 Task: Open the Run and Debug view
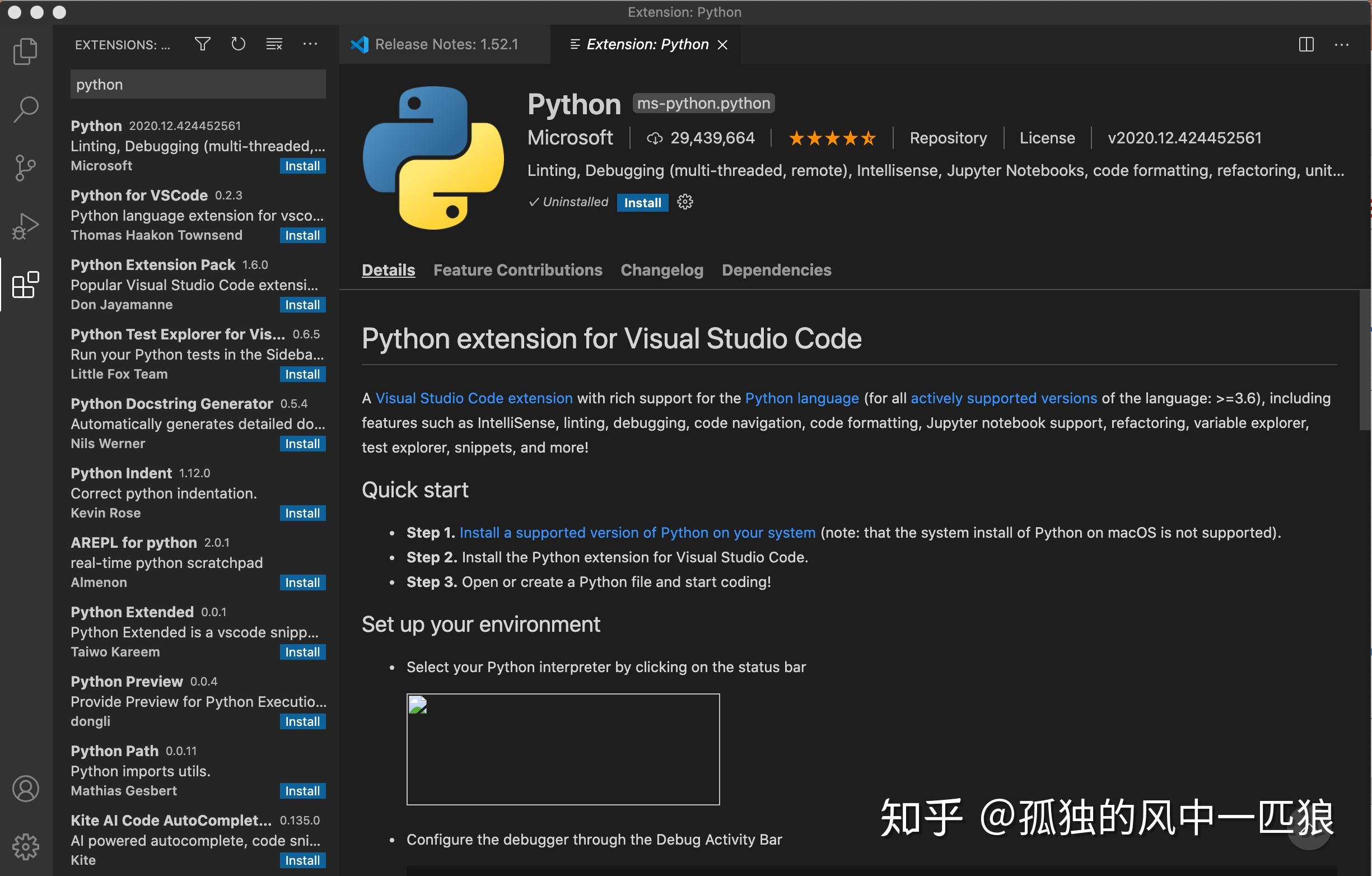coord(25,226)
